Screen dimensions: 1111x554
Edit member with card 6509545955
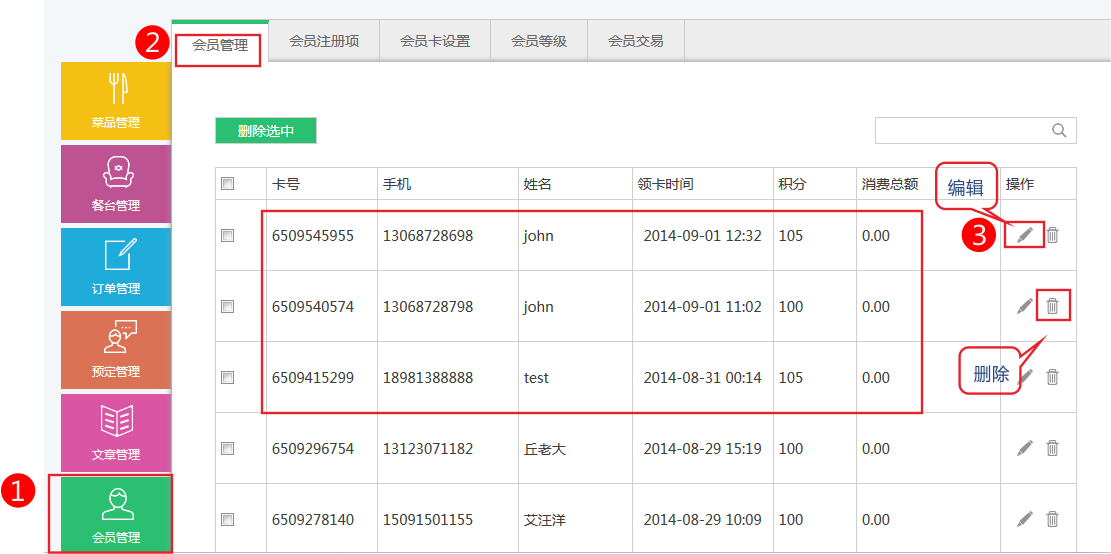(1025, 235)
